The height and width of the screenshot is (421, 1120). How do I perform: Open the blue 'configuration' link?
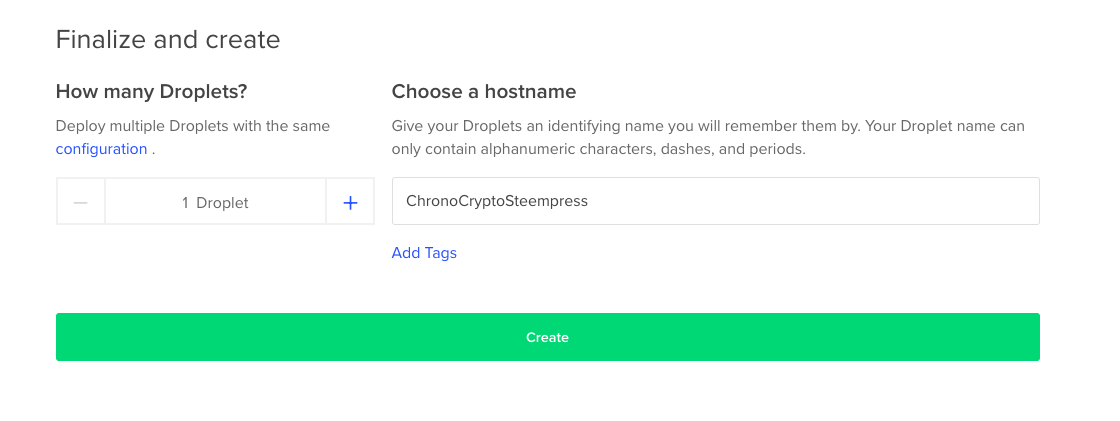(x=101, y=149)
